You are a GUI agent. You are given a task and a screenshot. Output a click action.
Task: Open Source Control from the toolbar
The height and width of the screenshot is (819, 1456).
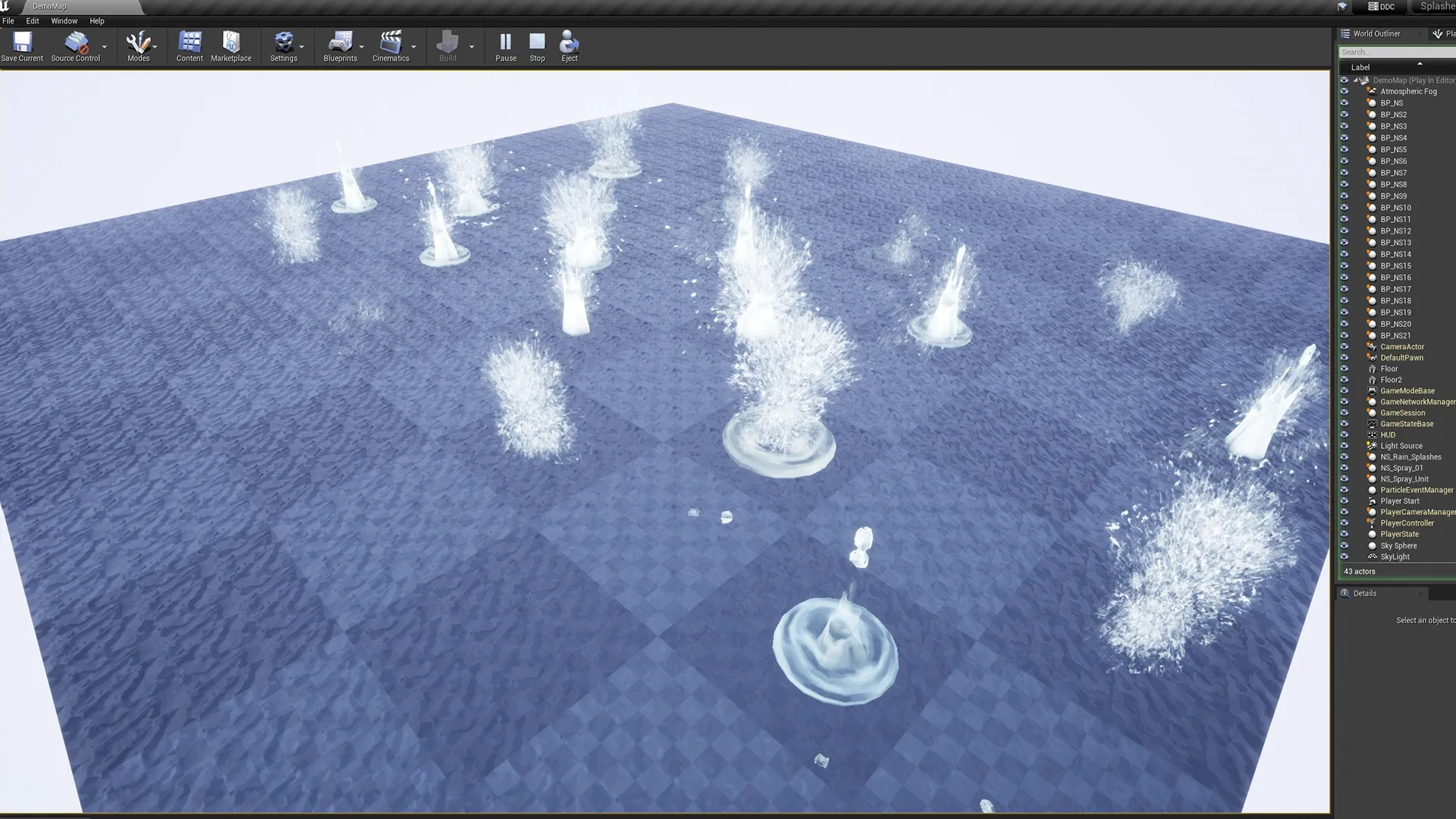pyautogui.click(x=75, y=42)
